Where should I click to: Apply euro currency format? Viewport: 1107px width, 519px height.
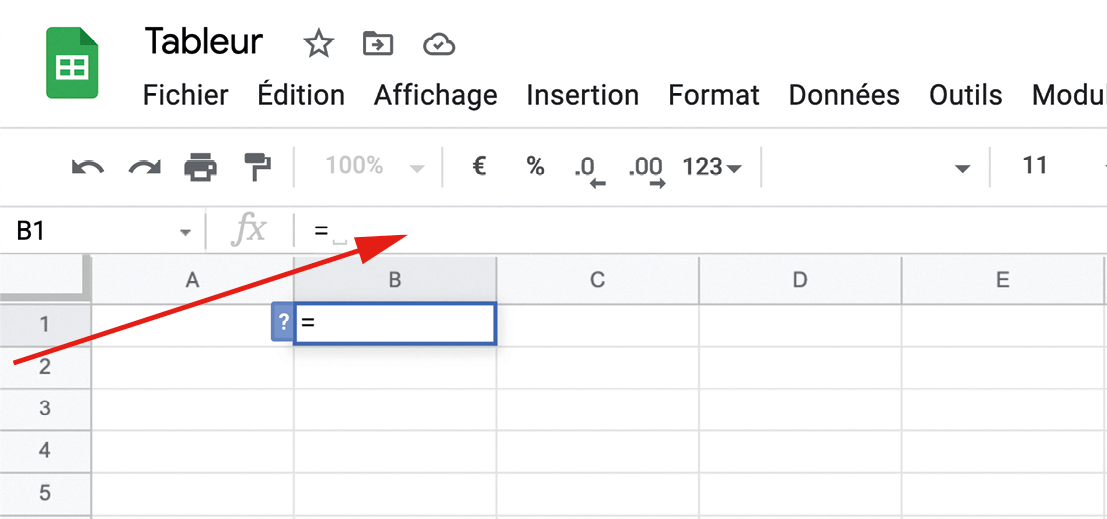pos(479,166)
